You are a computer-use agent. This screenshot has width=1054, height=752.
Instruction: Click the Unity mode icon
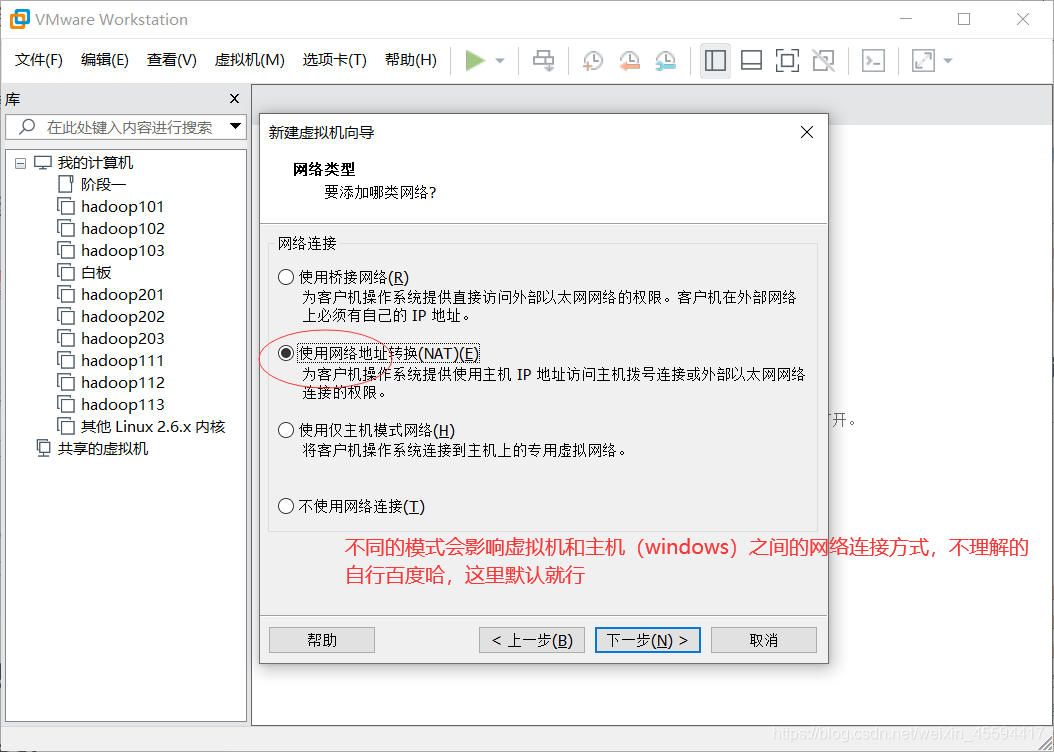[823, 60]
